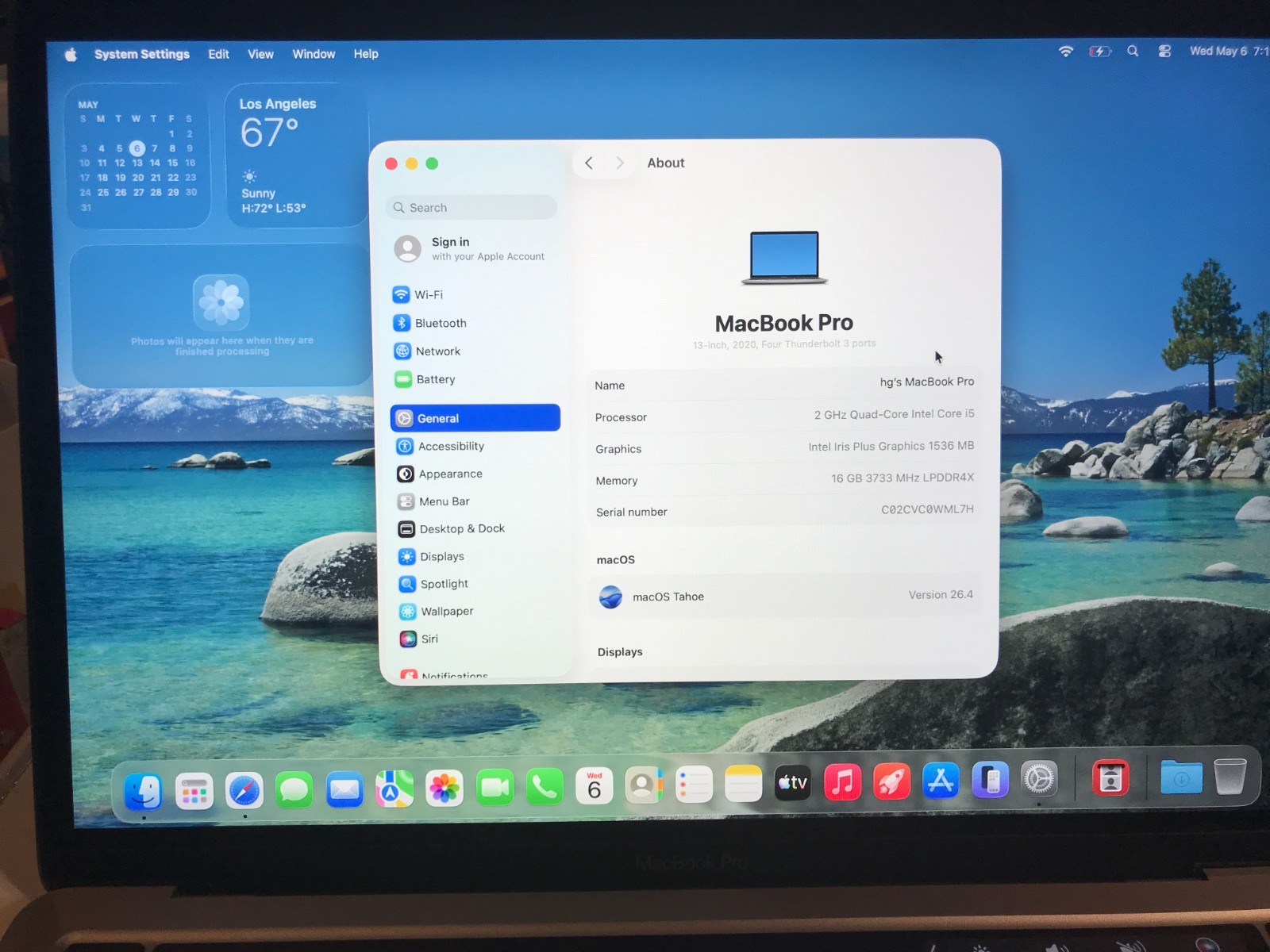Open Downloads folder in the Dock
The image size is (1270, 952).
(x=1181, y=777)
